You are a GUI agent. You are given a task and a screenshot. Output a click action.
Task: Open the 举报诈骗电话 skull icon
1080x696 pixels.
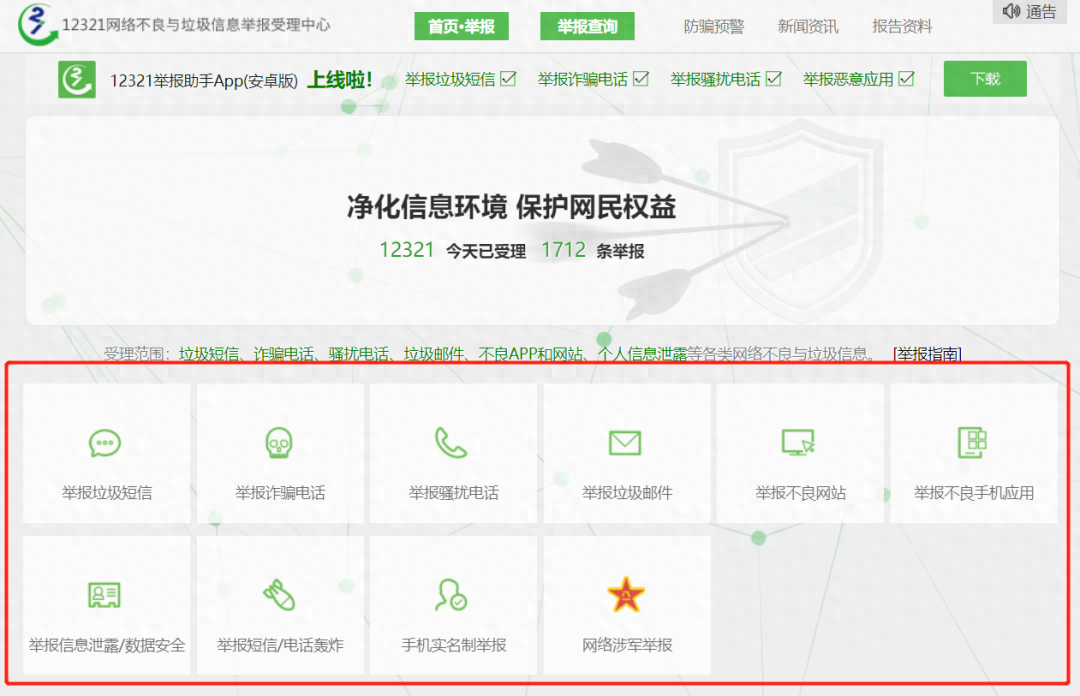pyautogui.click(x=279, y=443)
